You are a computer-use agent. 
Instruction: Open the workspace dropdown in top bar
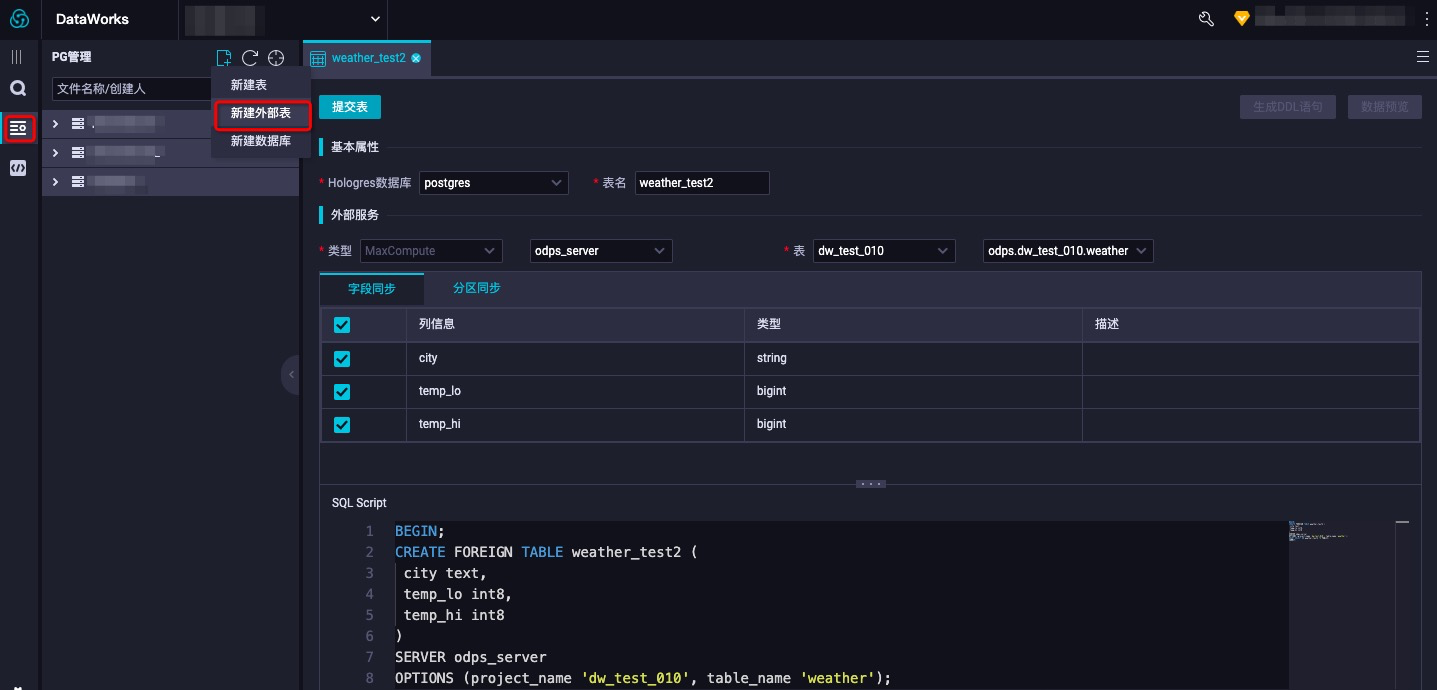pyautogui.click(x=284, y=19)
